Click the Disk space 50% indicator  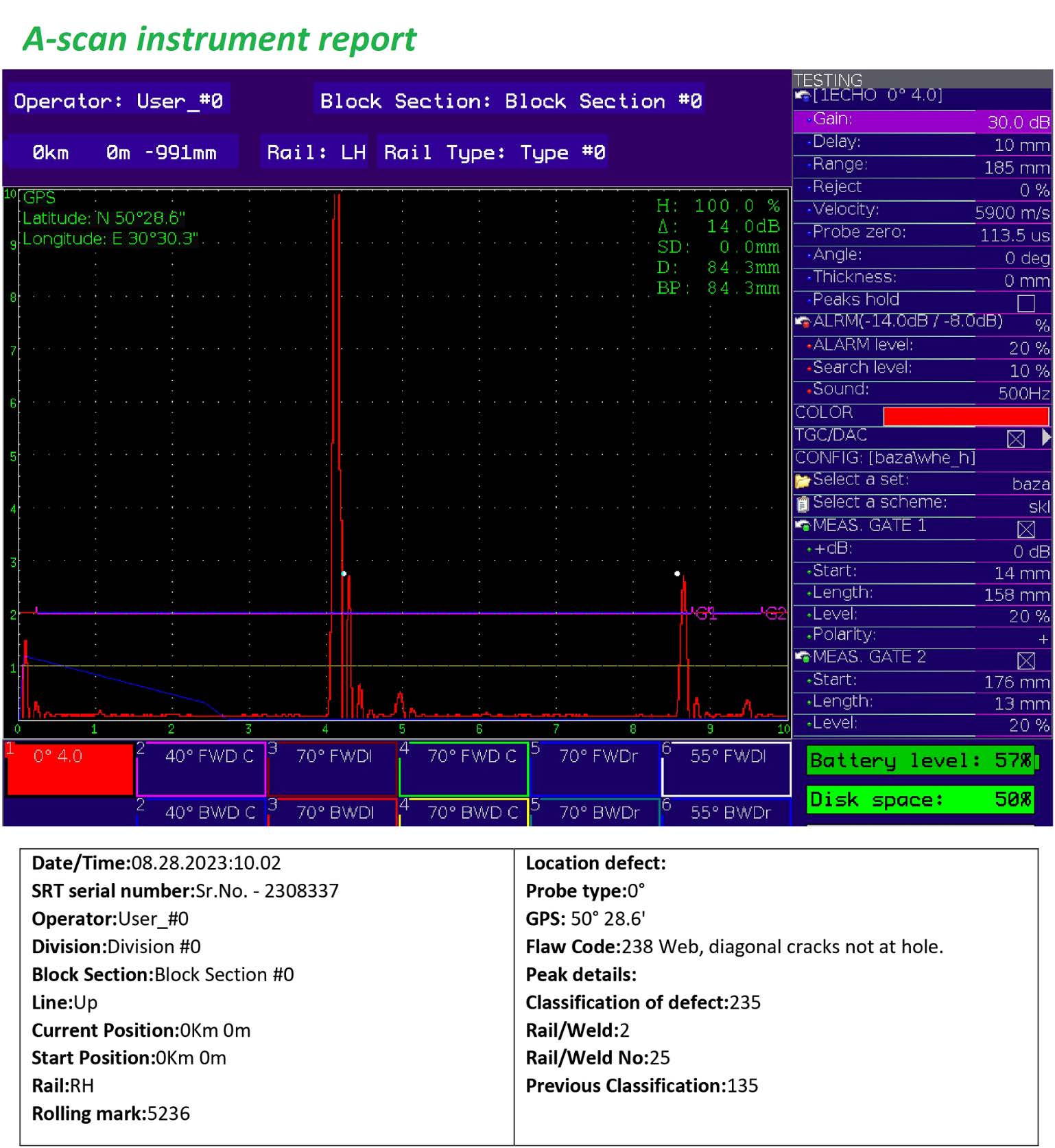pos(921,800)
